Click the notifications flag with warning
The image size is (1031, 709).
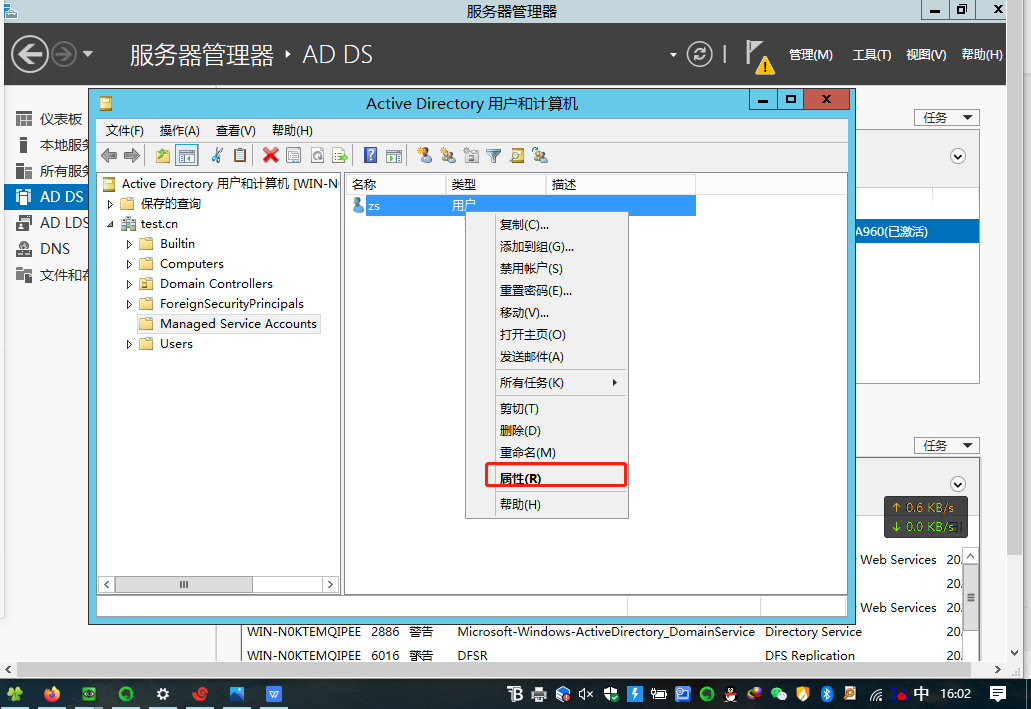(759, 57)
